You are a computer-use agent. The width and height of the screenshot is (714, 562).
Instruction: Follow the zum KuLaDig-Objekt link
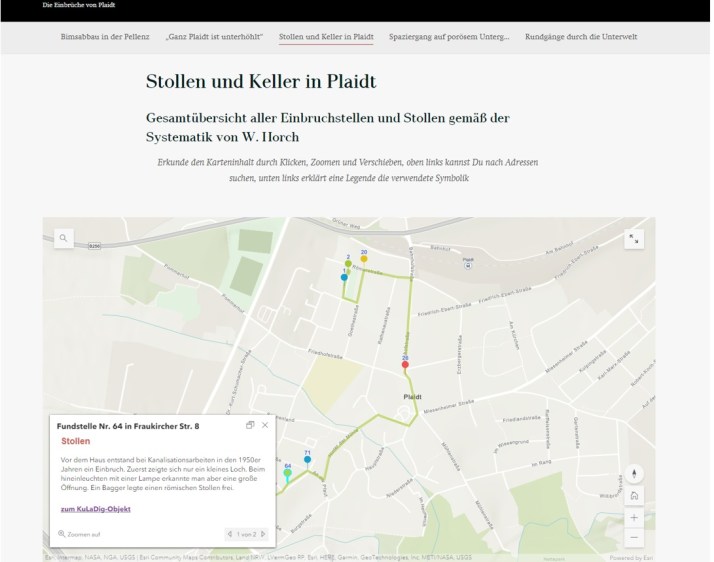[x=96, y=509]
